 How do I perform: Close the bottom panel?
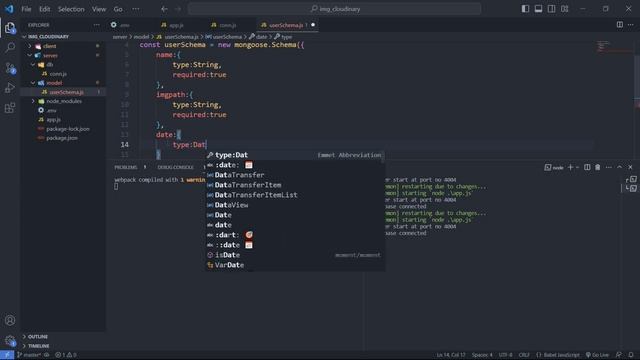630,167
